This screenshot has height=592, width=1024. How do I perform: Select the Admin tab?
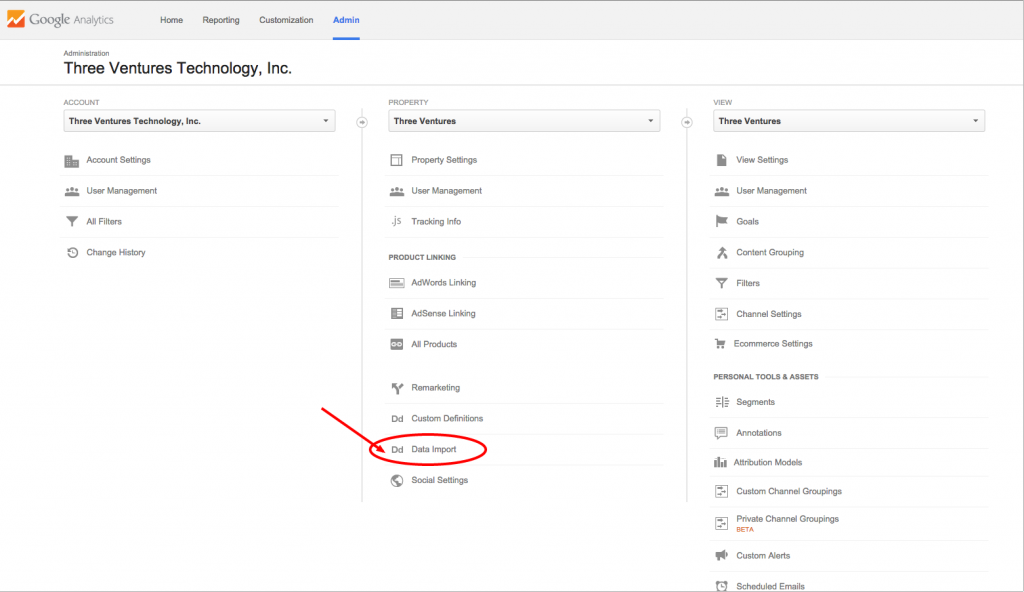[346, 20]
